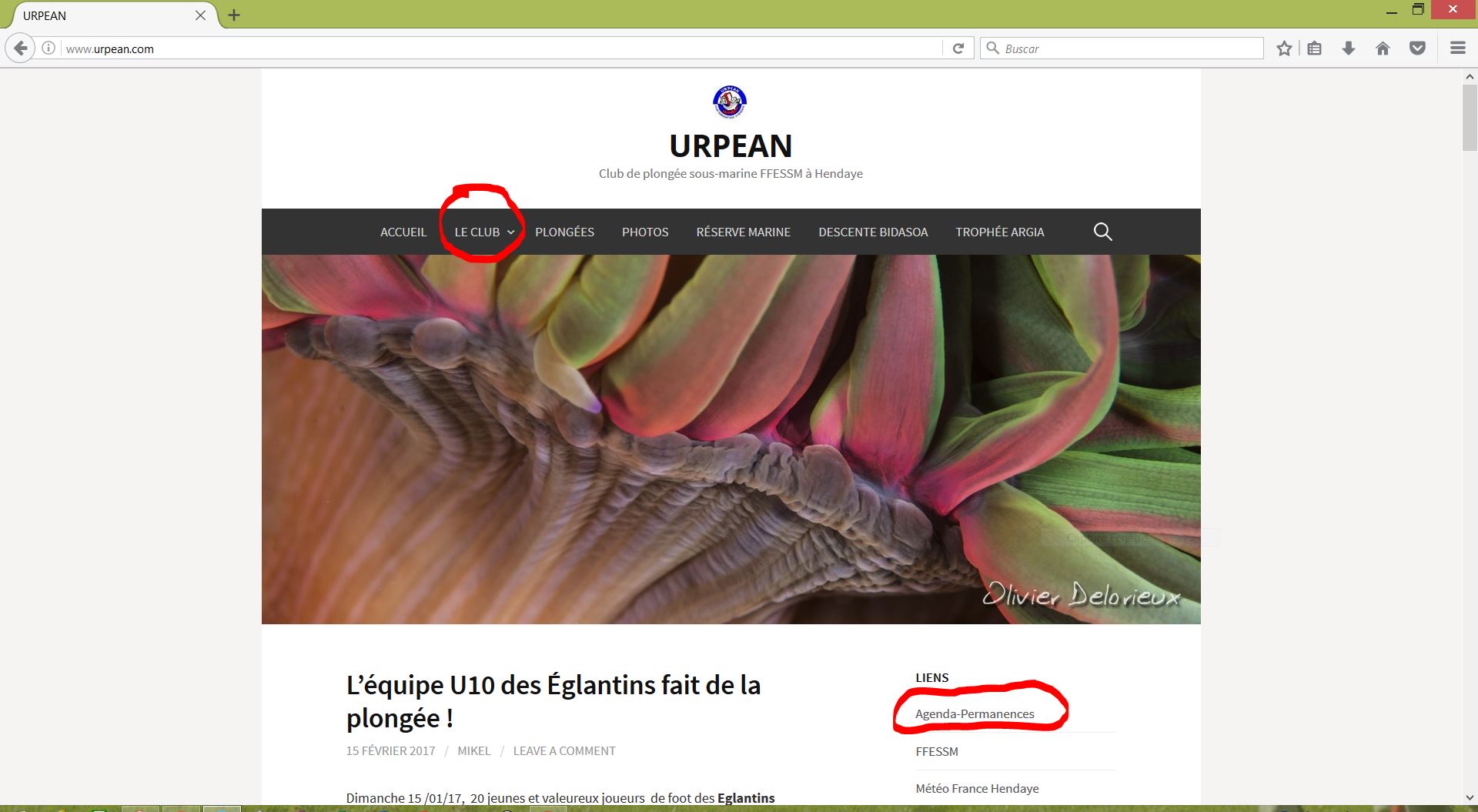Open the Pocket icon in toolbar

1417,48
